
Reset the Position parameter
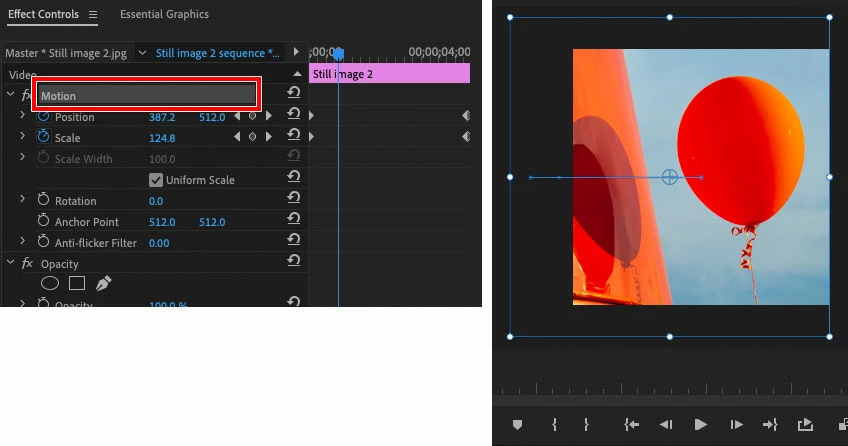click(x=294, y=114)
